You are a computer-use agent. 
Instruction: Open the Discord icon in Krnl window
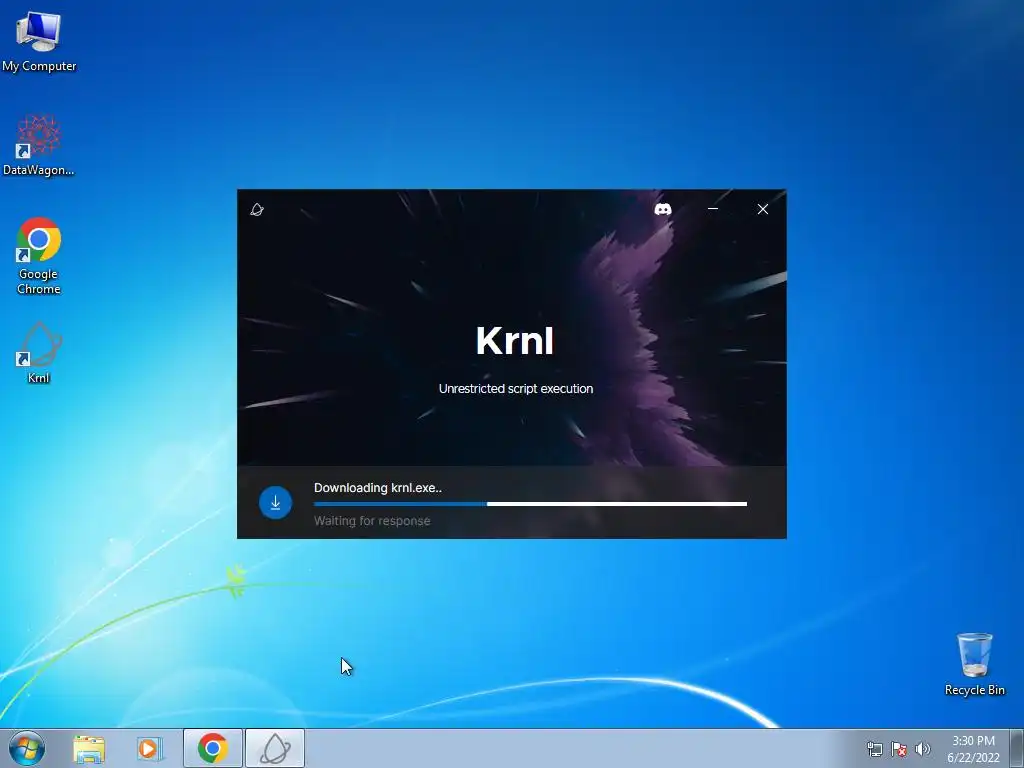tap(662, 209)
